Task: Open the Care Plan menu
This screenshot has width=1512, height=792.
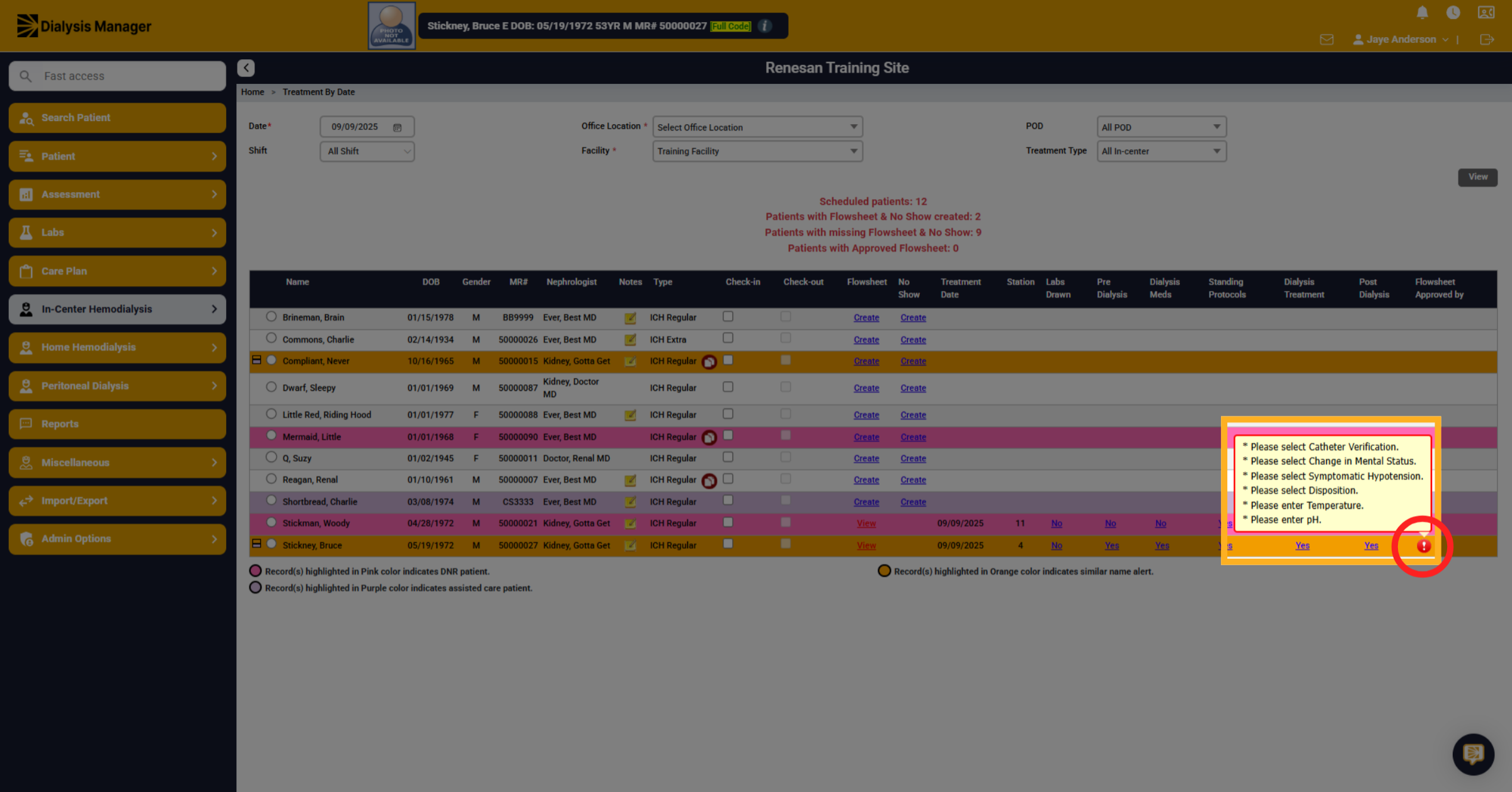Action: coord(117,271)
